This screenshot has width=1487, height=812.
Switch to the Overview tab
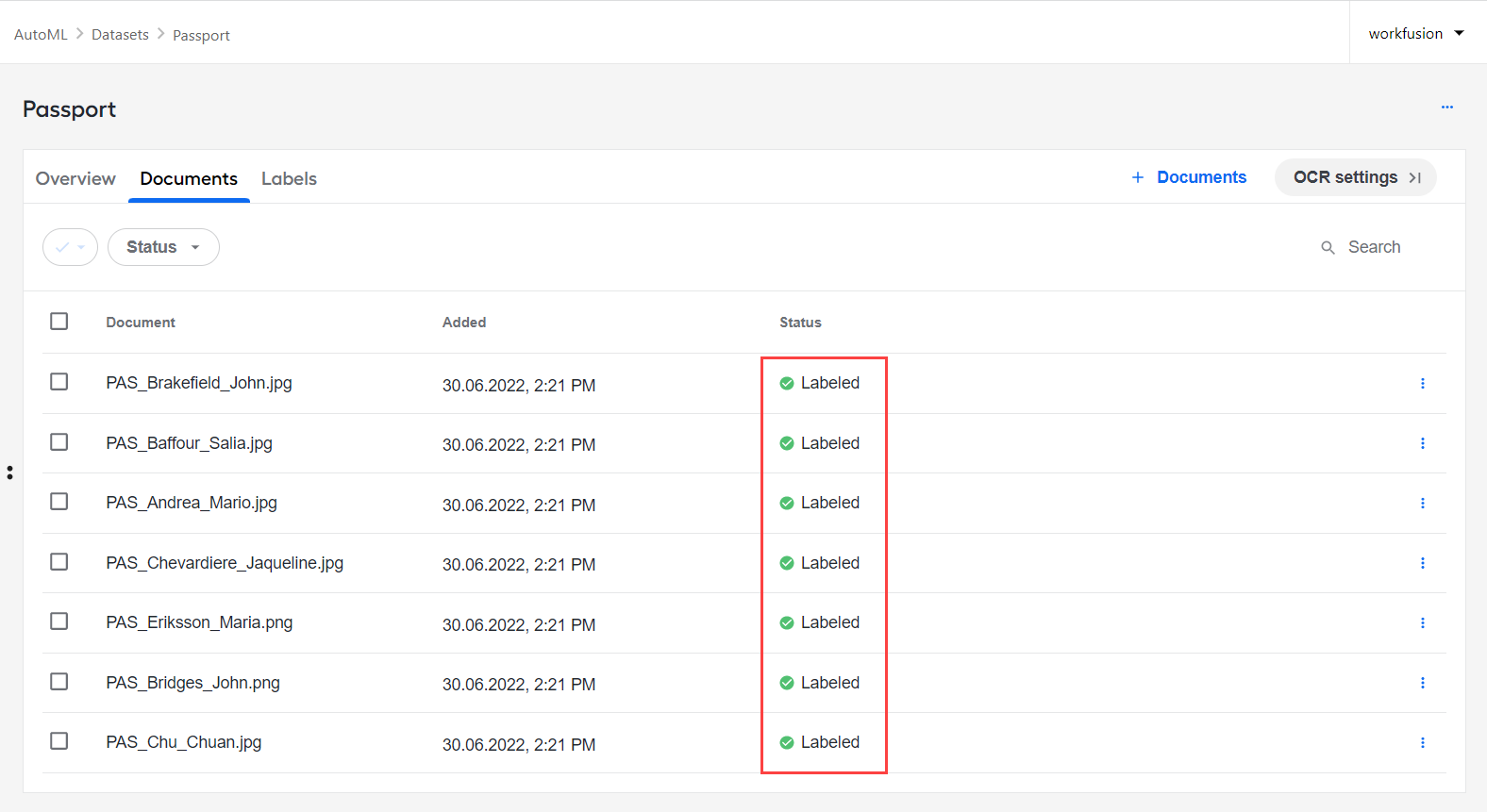point(75,178)
